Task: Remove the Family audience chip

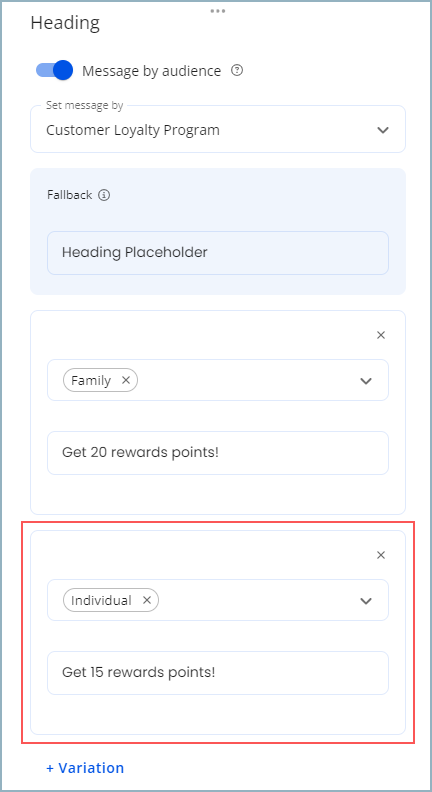Action: coord(126,380)
